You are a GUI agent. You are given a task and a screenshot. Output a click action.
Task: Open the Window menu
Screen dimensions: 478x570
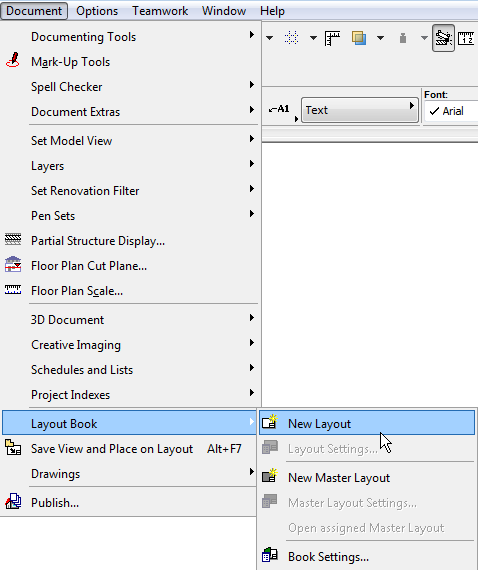point(224,11)
